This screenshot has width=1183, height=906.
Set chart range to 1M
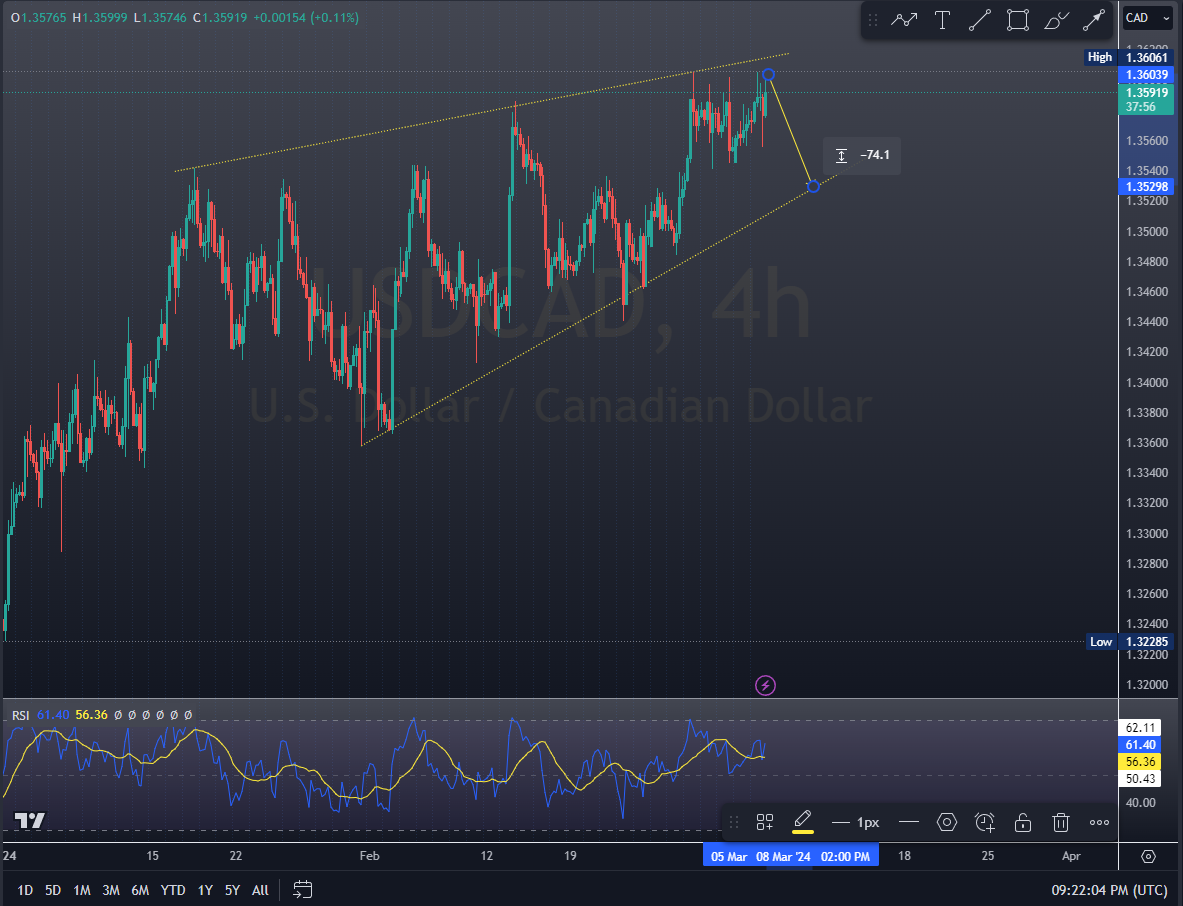pos(81,890)
